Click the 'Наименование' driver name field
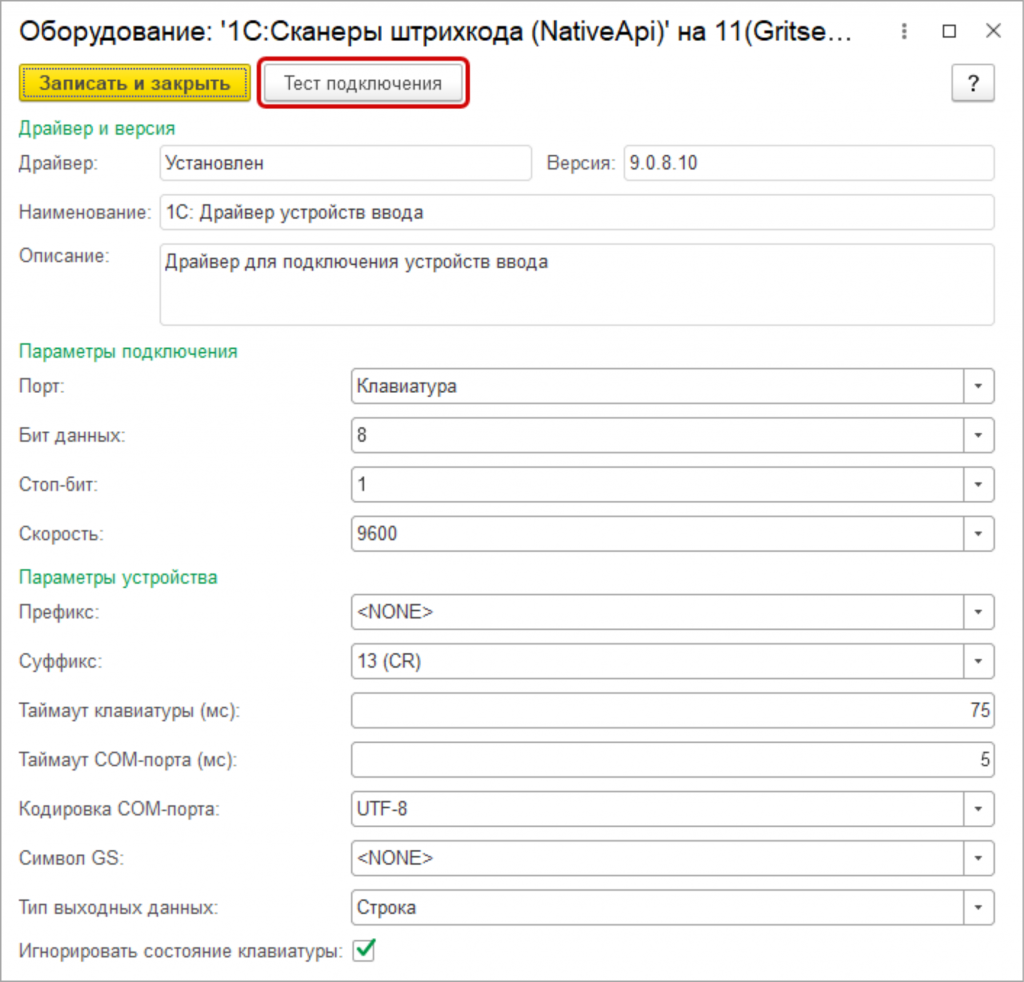This screenshot has width=1024, height=982. pyautogui.click(x=576, y=212)
